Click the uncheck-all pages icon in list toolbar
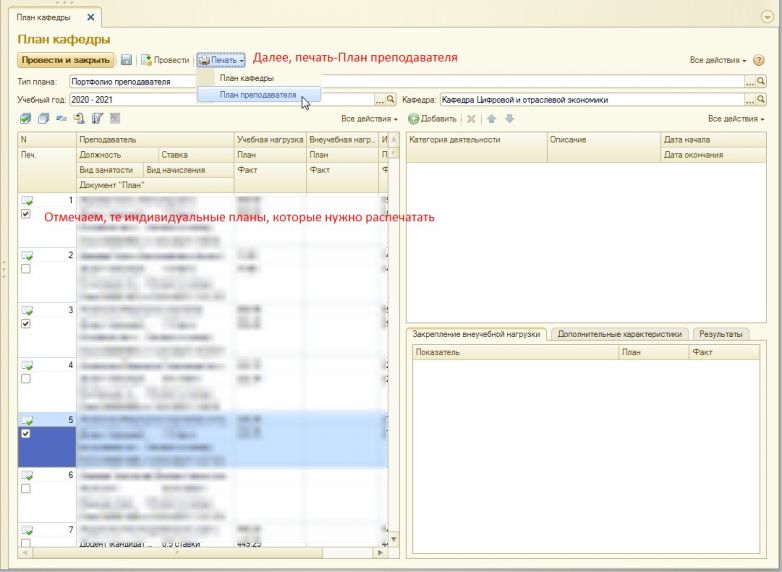 click(x=43, y=119)
